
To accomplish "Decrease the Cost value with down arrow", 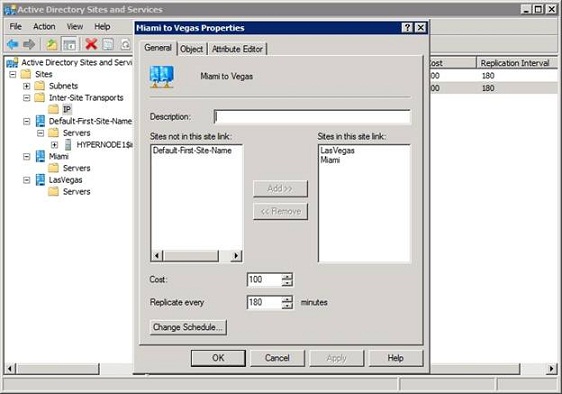I will click(x=287, y=283).
